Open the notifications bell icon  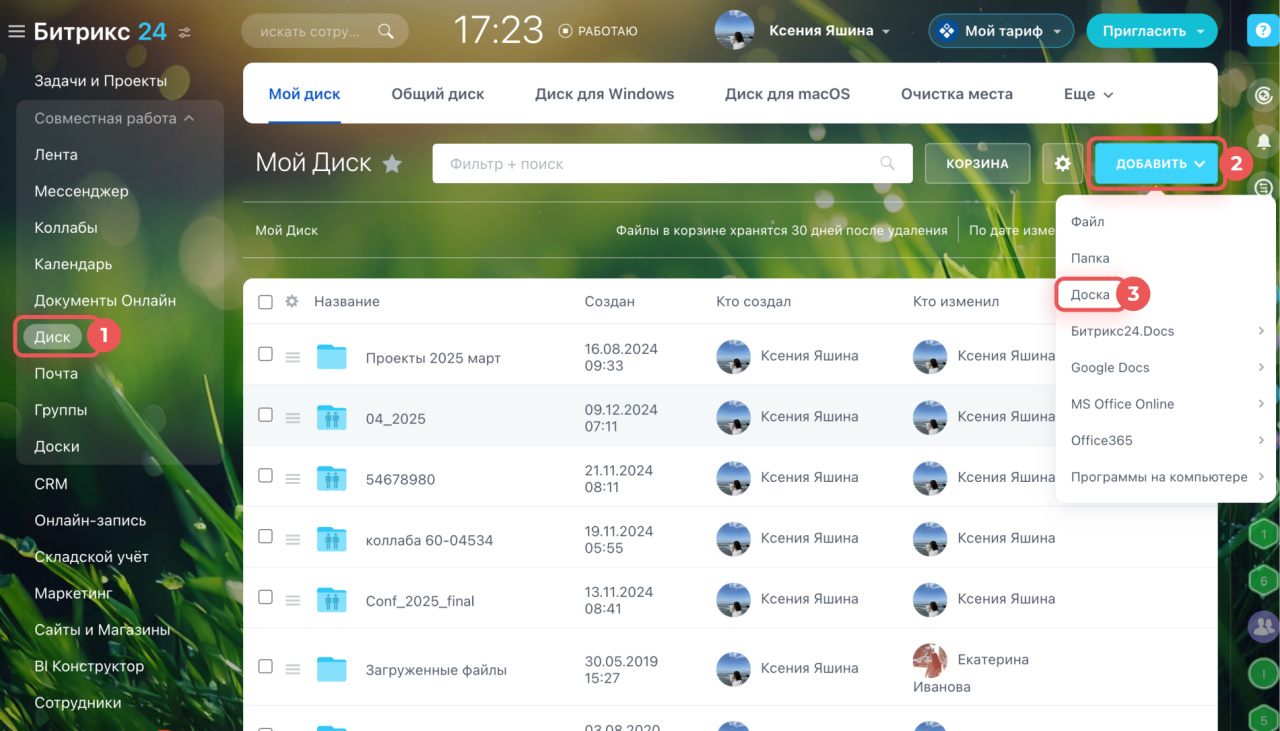1264,141
